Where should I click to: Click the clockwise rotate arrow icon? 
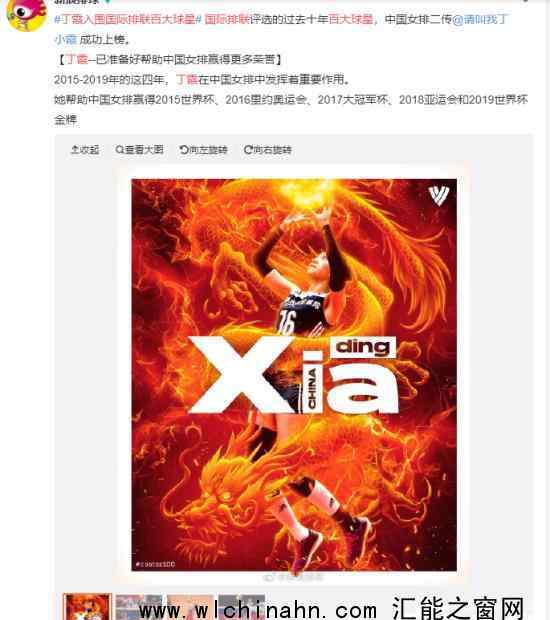point(248,149)
